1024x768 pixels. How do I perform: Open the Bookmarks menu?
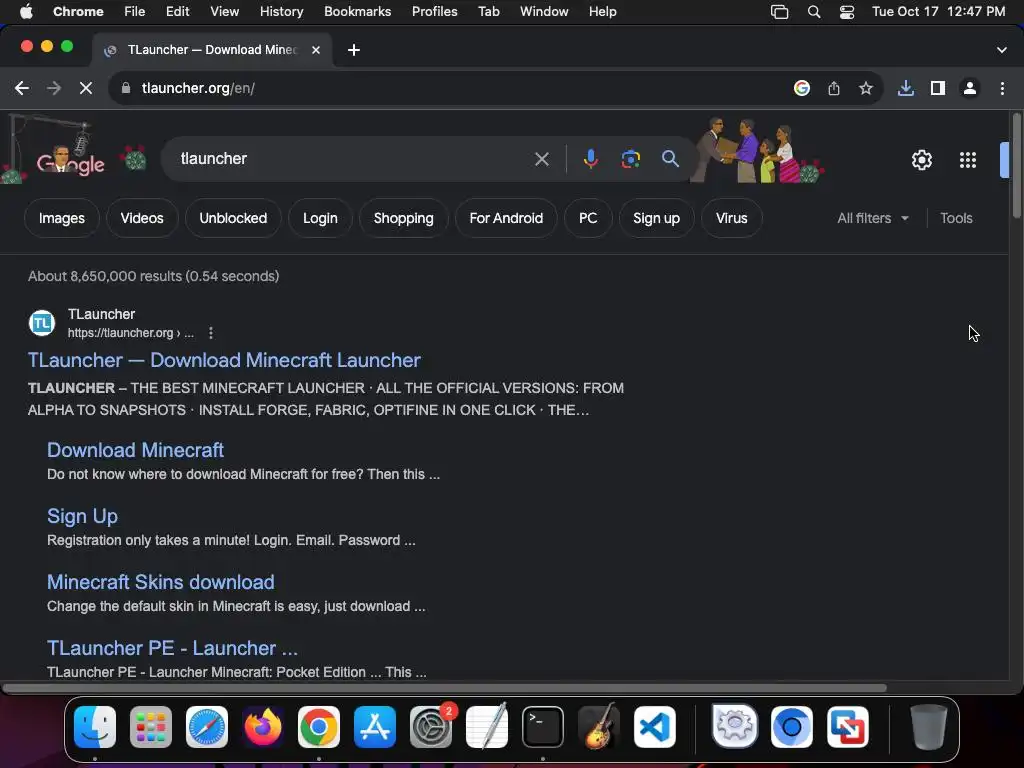(357, 11)
